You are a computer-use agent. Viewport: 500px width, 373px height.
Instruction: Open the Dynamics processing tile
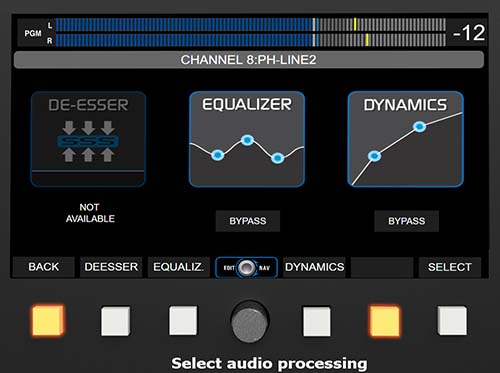[405, 139]
